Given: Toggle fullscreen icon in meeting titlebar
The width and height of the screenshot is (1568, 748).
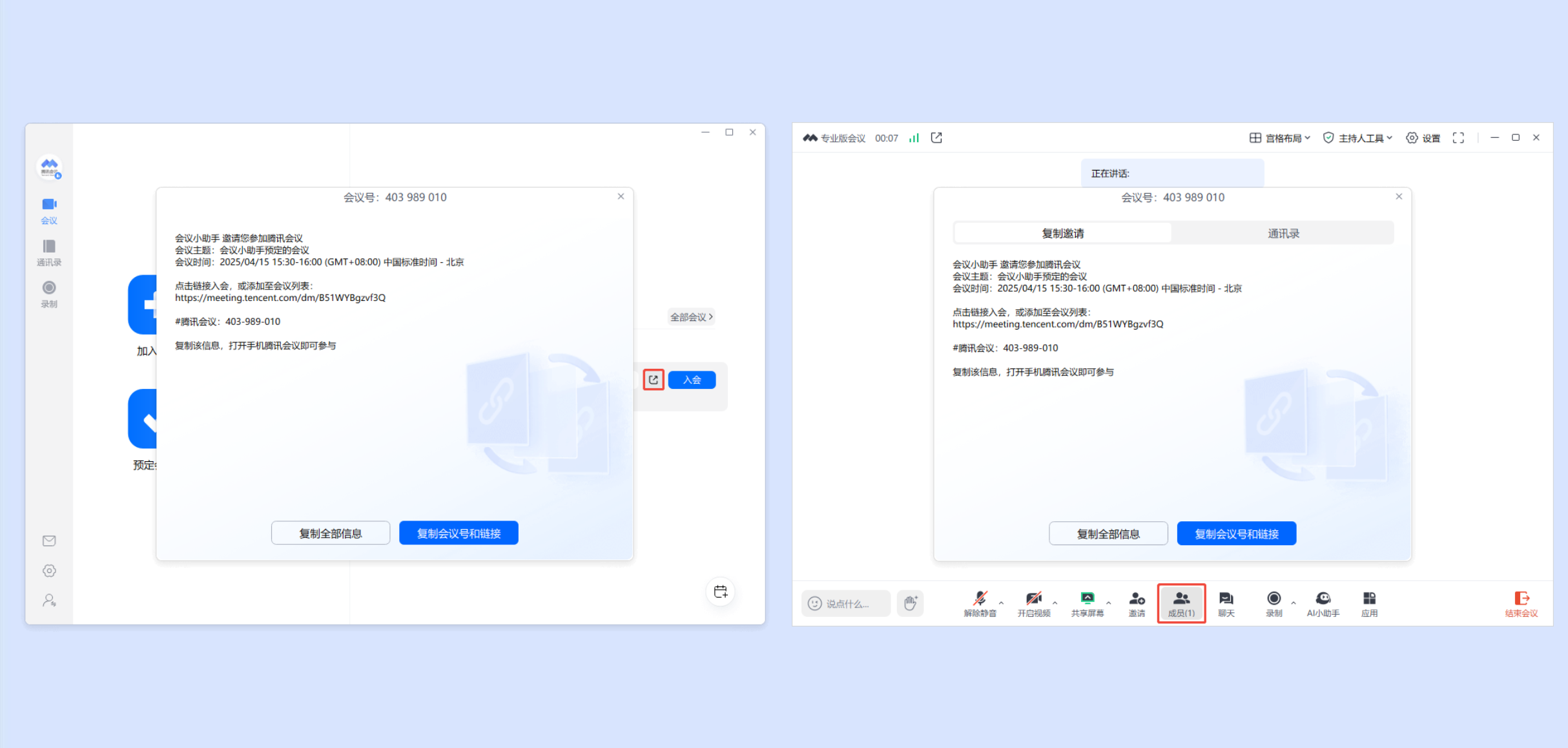Looking at the screenshot, I should 1458,138.
